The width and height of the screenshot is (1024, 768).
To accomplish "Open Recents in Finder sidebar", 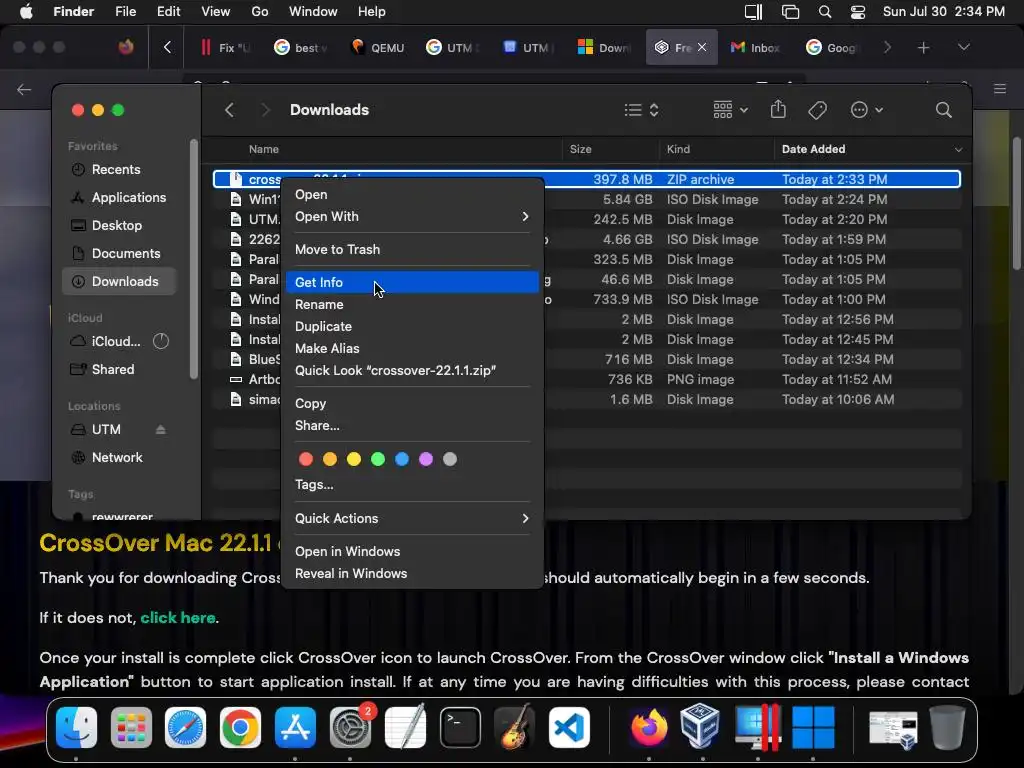I will point(119,170).
